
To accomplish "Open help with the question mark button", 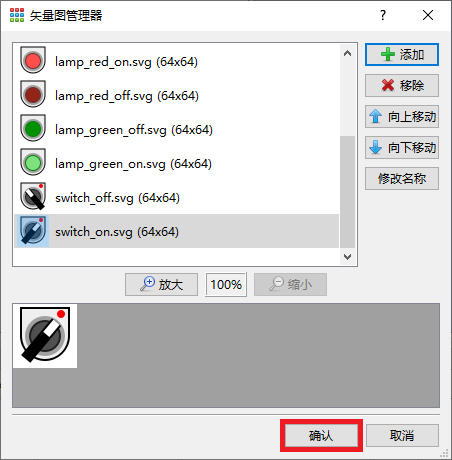I will 383,15.
